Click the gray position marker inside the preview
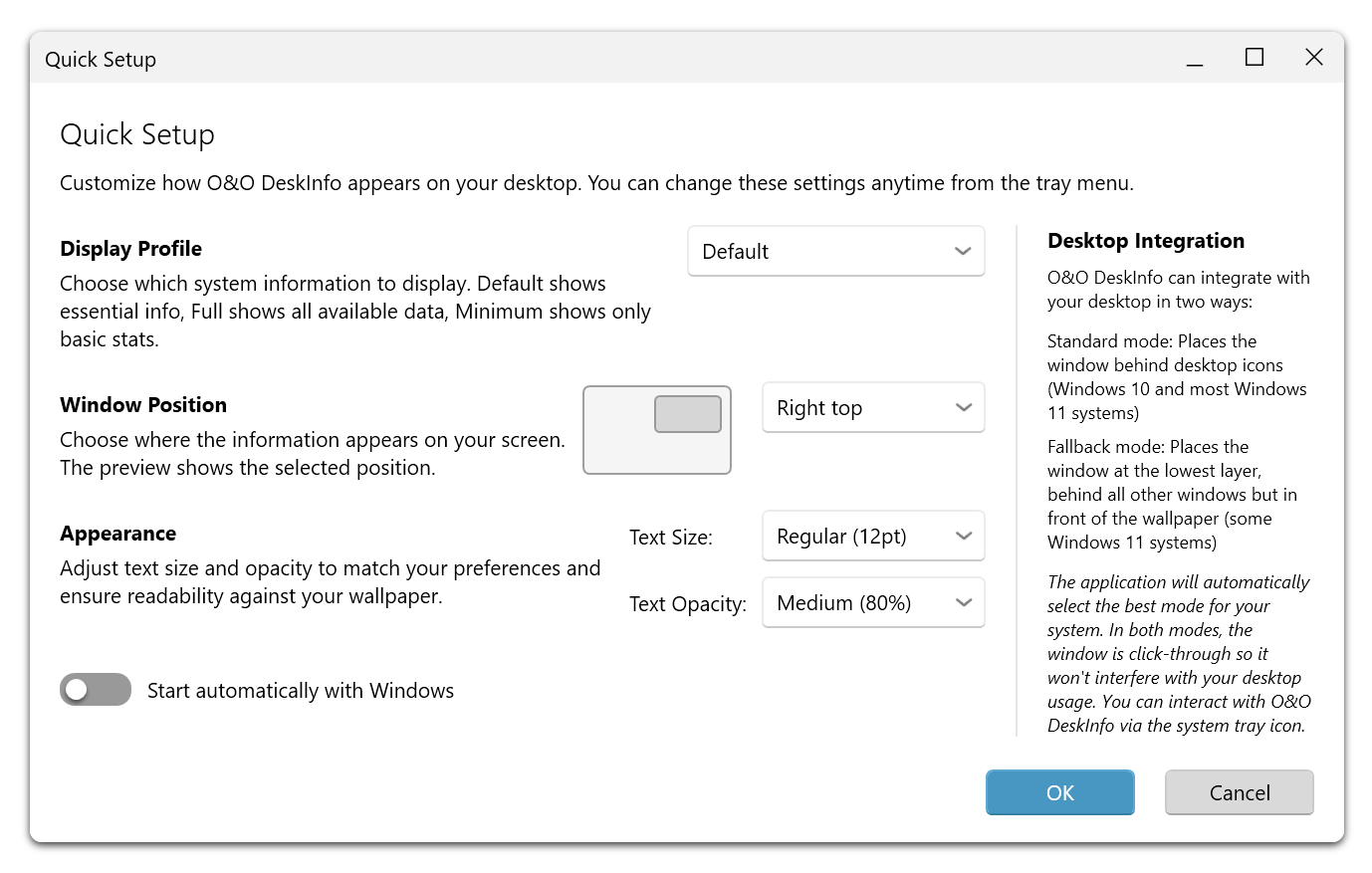Viewport: 1372px width, 873px height. pyautogui.click(x=687, y=414)
